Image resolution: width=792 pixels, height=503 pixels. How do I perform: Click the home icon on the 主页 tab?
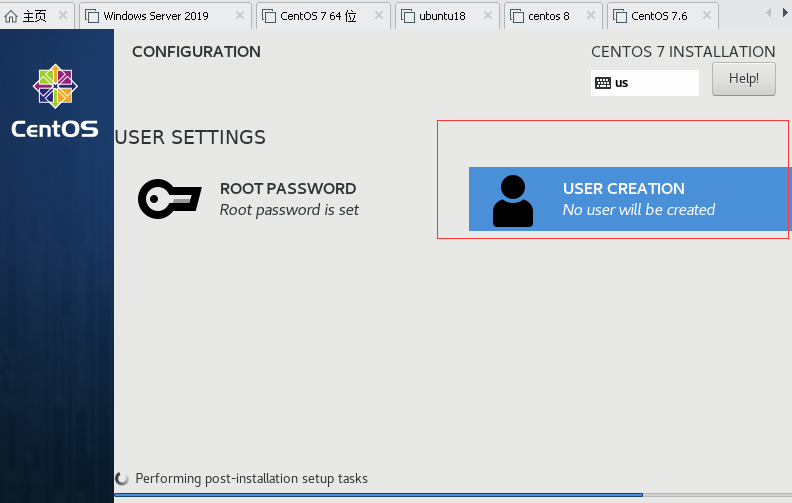pos(12,16)
